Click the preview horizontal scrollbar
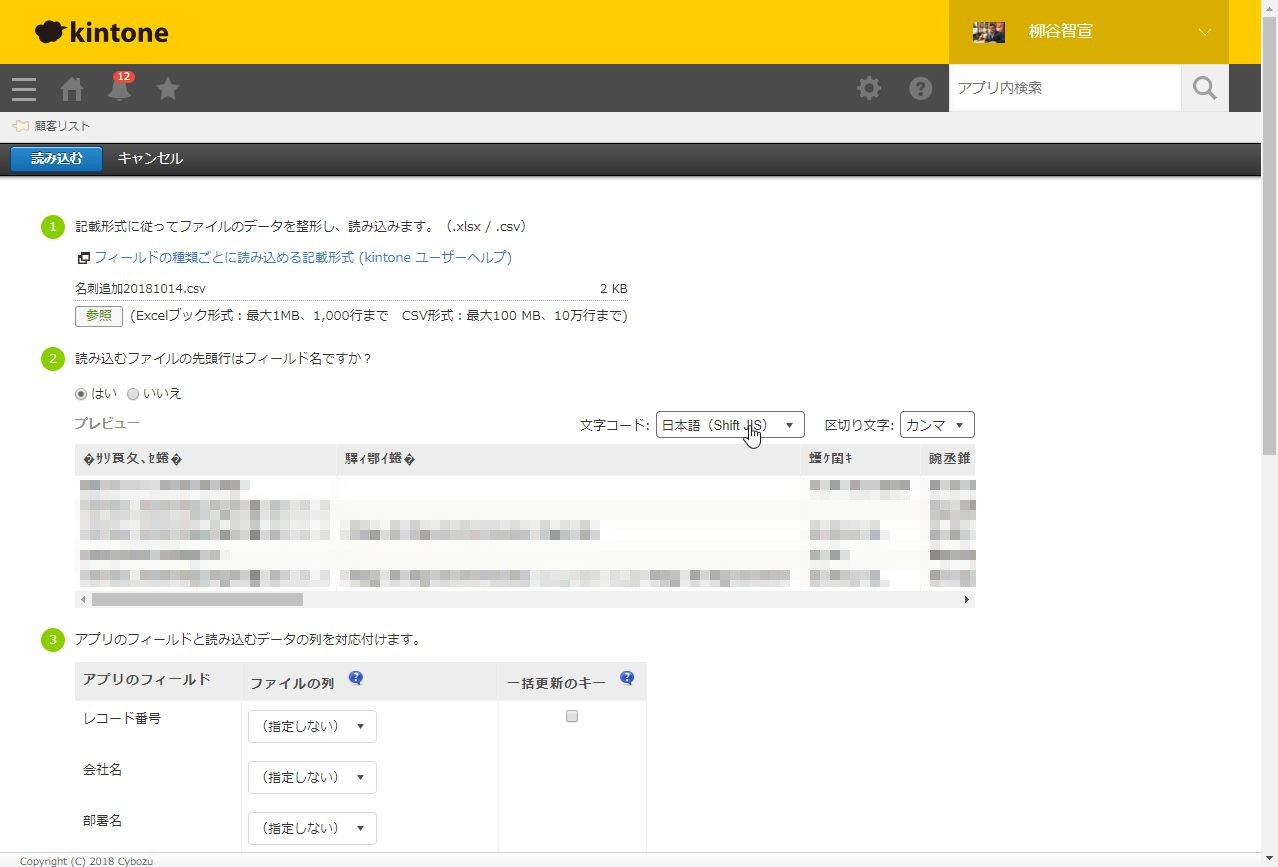Image resolution: width=1278 pixels, height=867 pixels. (197, 600)
